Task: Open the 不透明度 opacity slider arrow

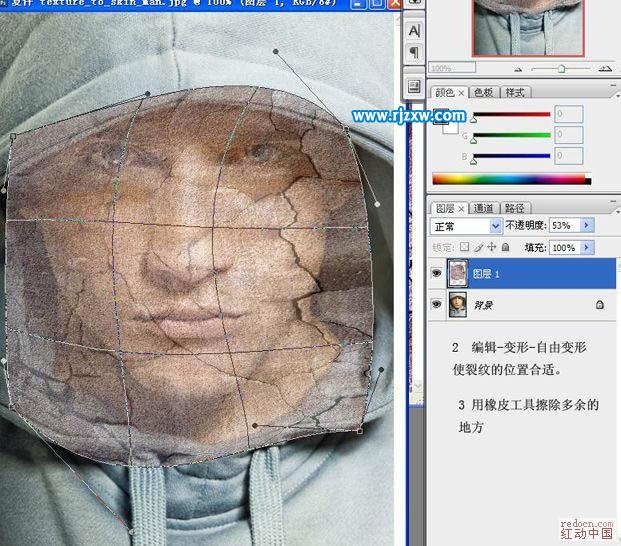Action: (x=587, y=225)
